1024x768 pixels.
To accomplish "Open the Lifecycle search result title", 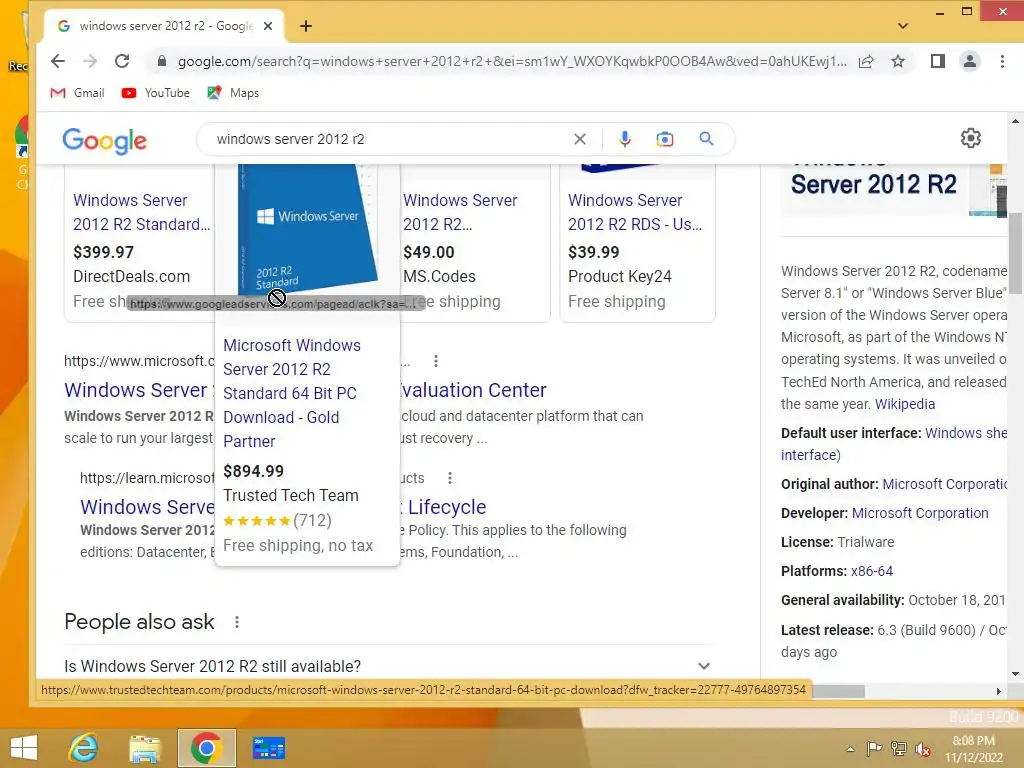I will coord(447,507).
